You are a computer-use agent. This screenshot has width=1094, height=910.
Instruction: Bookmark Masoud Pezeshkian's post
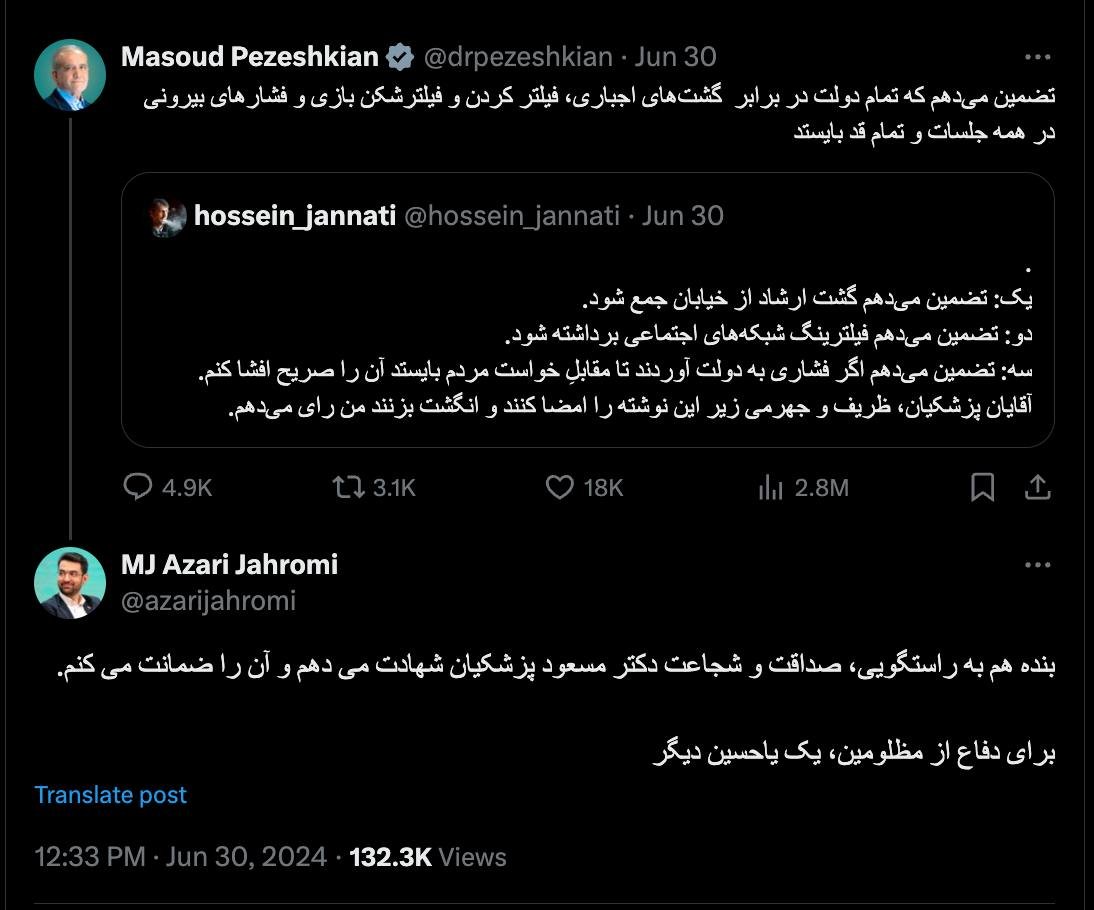click(x=983, y=487)
